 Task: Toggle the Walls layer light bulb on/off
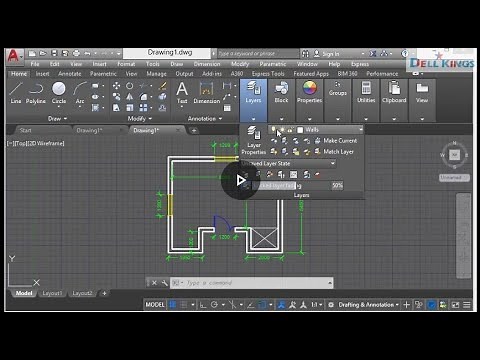pyautogui.click(x=273, y=130)
